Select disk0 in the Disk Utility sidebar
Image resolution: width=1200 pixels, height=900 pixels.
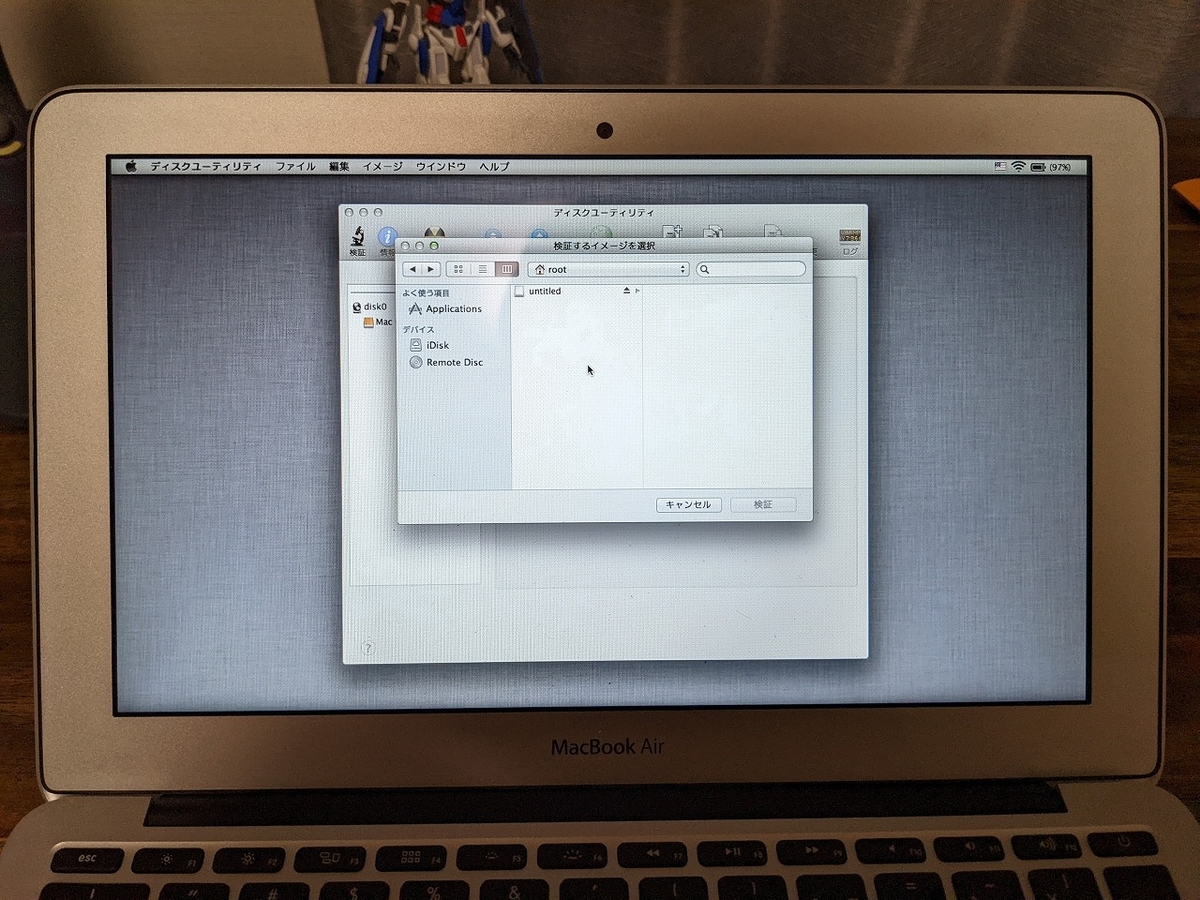(x=370, y=307)
